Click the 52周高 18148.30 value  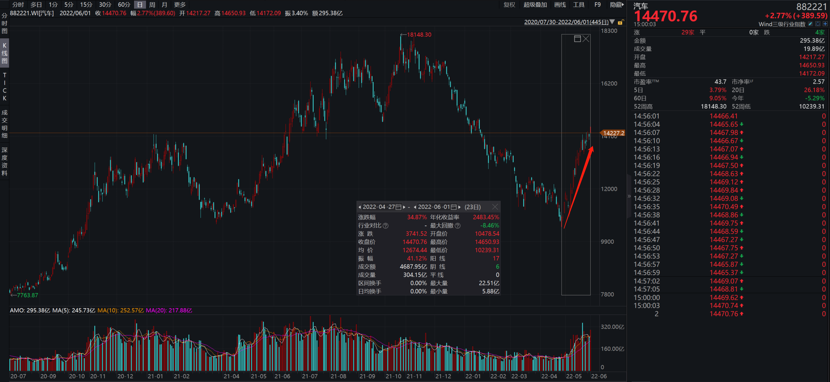[x=714, y=106]
